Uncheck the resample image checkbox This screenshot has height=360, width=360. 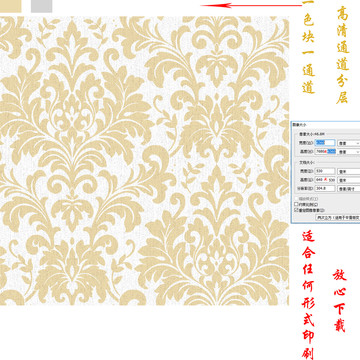pyautogui.click(x=296, y=210)
